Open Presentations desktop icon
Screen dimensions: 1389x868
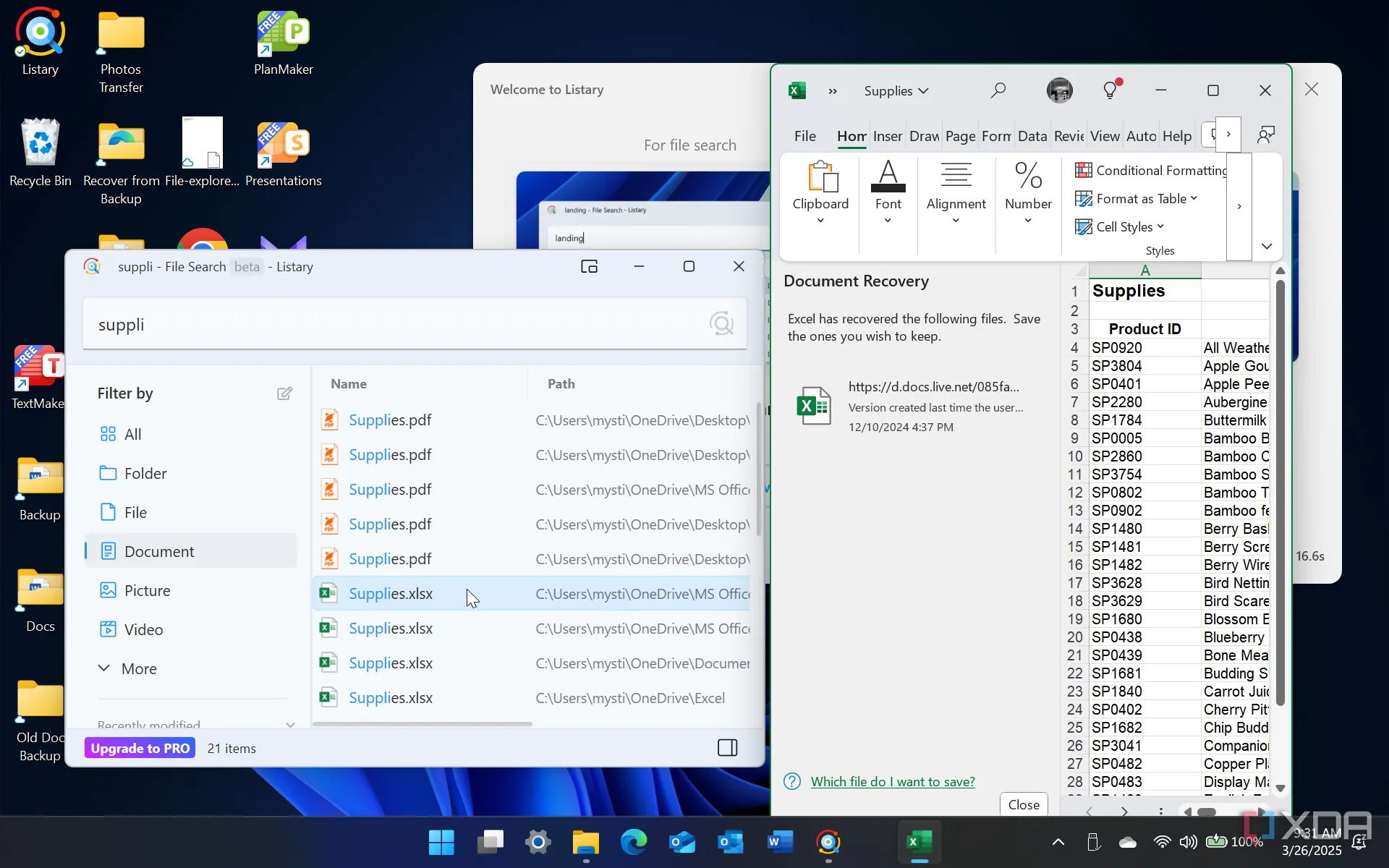coord(284,153)
